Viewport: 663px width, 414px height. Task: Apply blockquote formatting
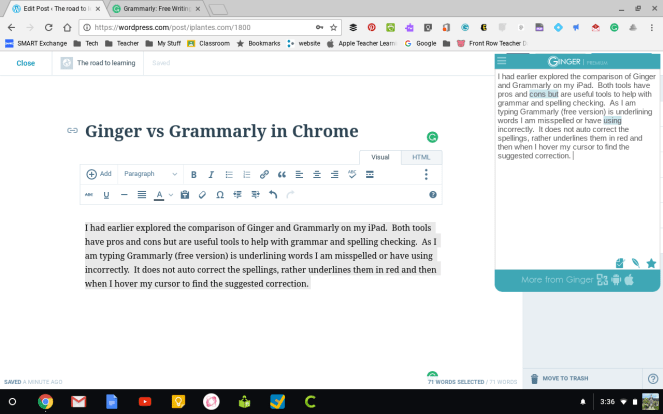(x=282, y=174)
